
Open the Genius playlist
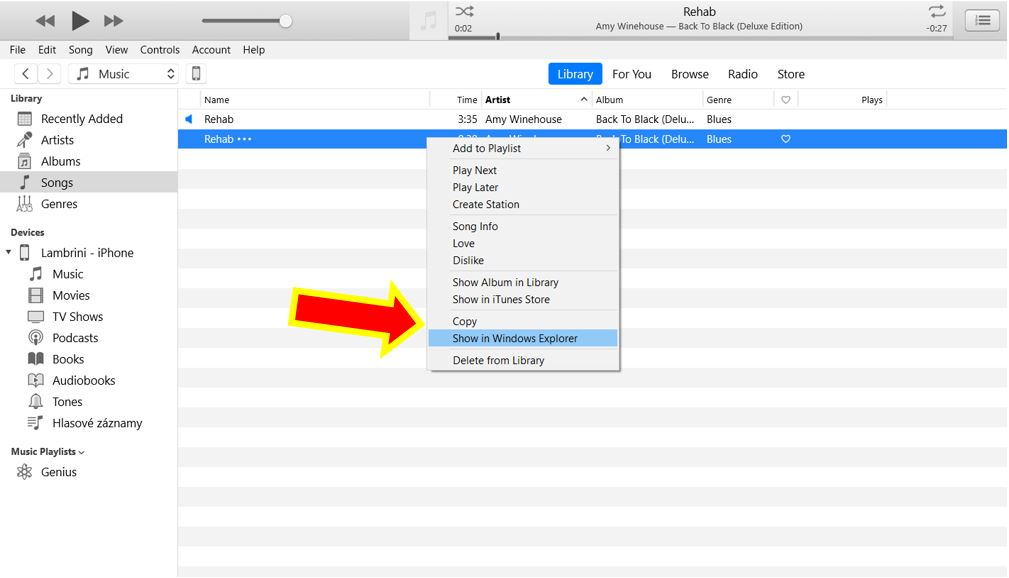click(89, 472)
